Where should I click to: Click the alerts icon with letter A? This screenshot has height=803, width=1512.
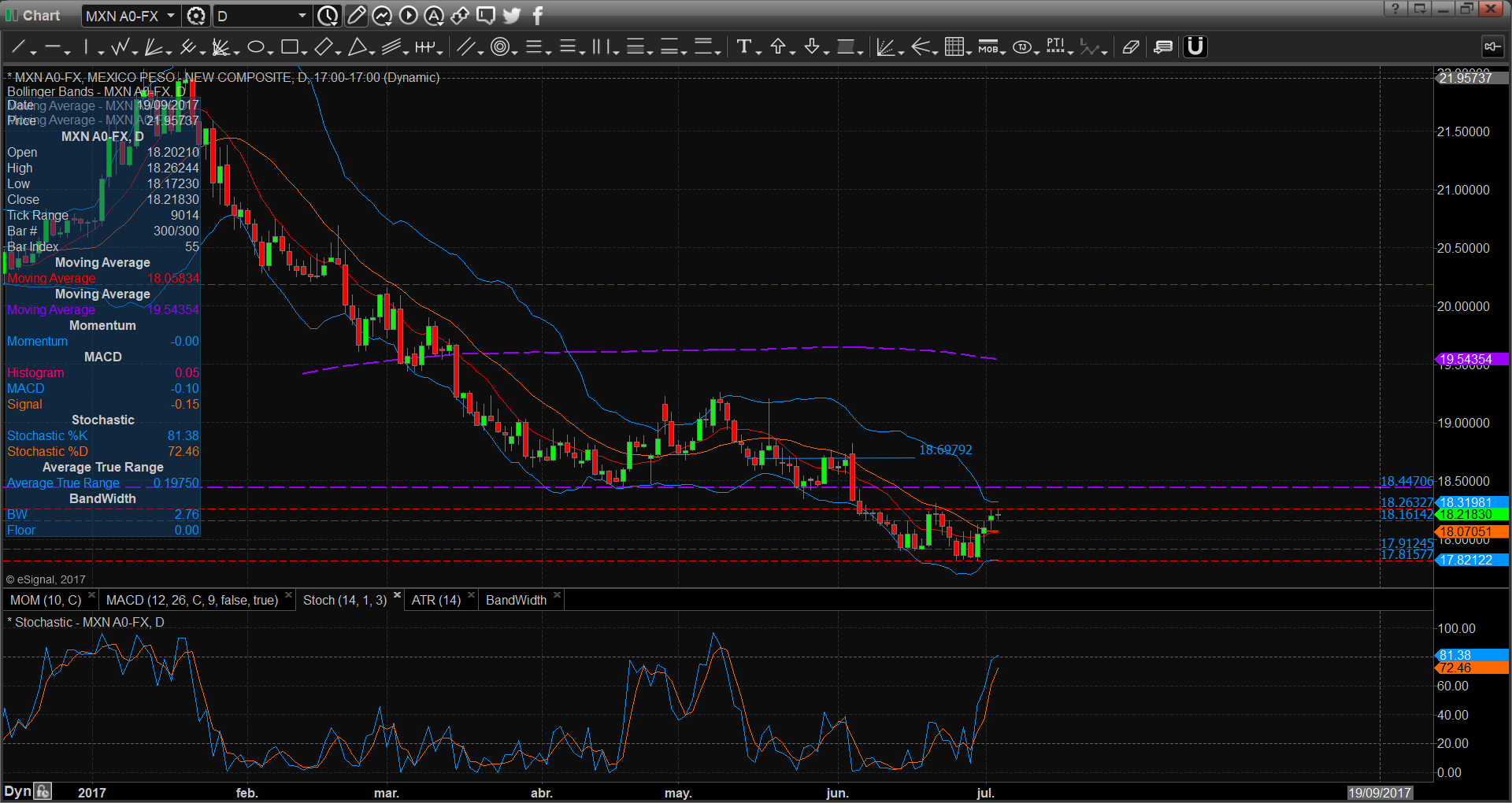pyautogui.click(x=434, y=16)
